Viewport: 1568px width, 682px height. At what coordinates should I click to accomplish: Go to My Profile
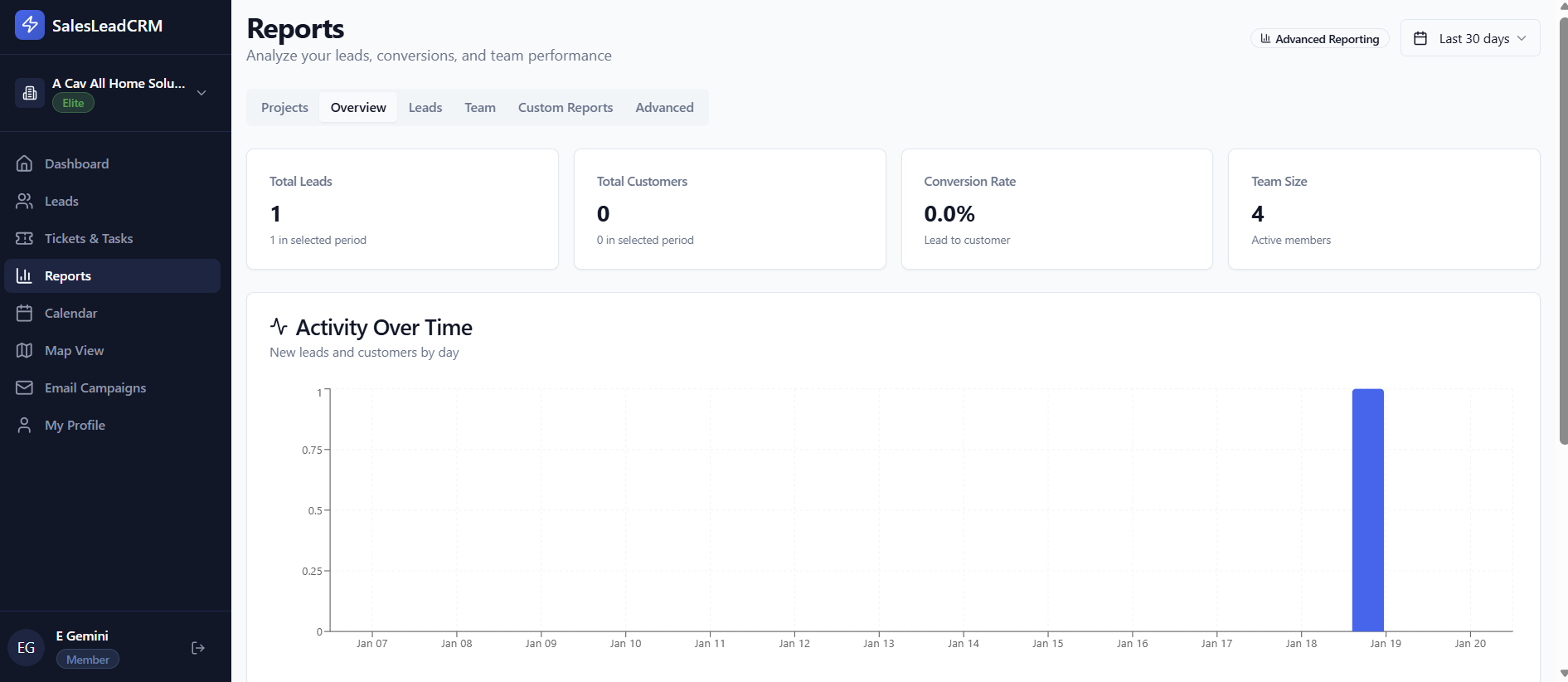pos(112,425)
